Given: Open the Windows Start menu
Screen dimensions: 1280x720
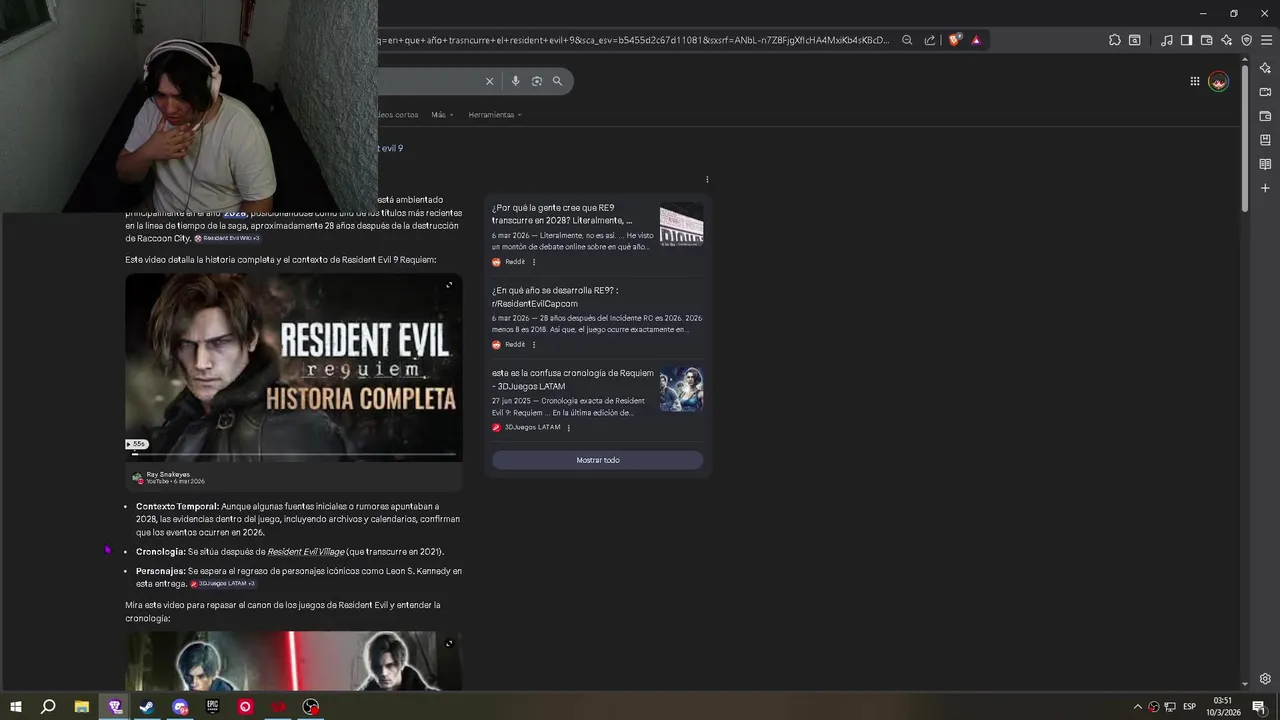Looking at the screenshot, I should pos(16,707).
